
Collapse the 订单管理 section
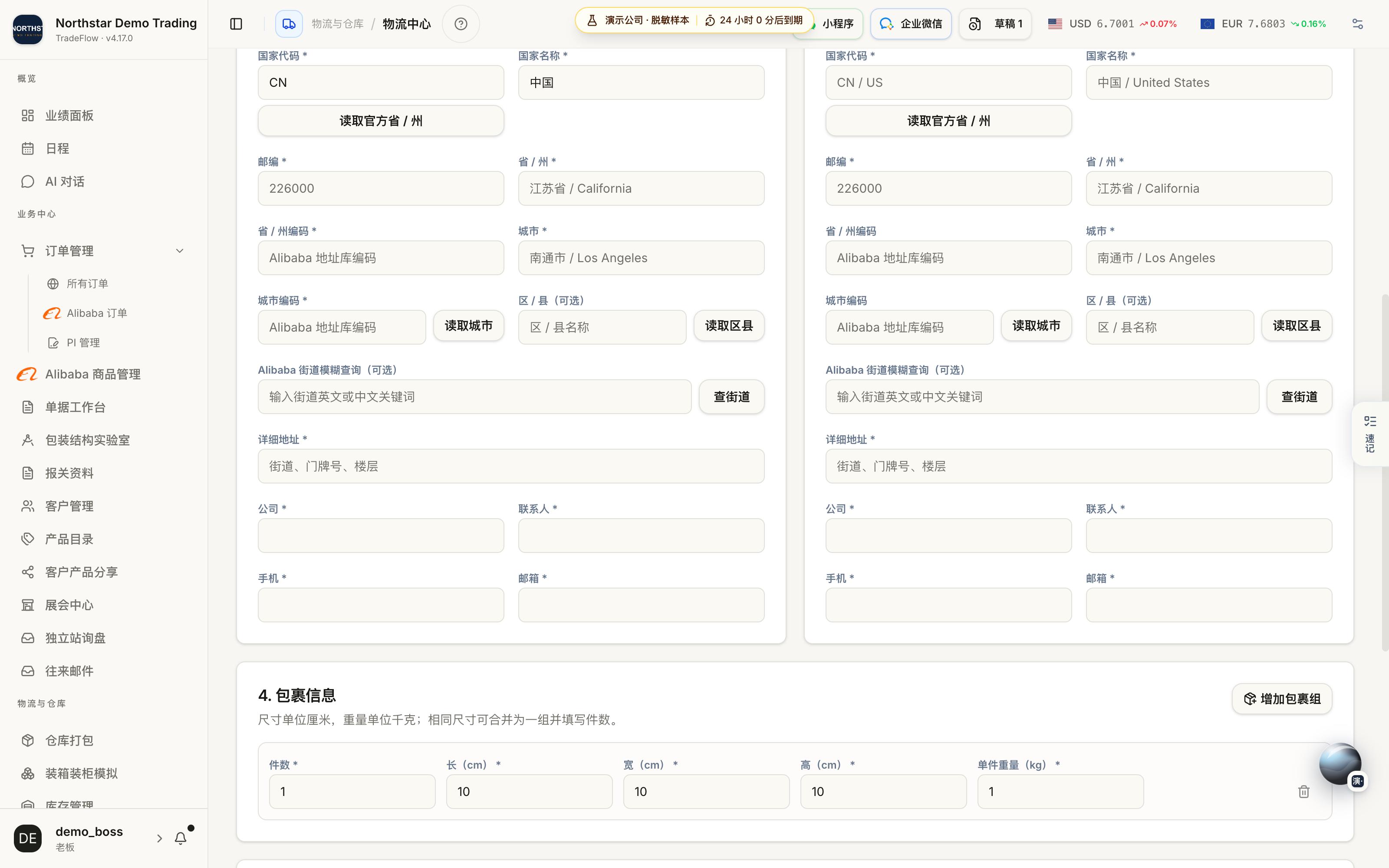pos(180,251)
